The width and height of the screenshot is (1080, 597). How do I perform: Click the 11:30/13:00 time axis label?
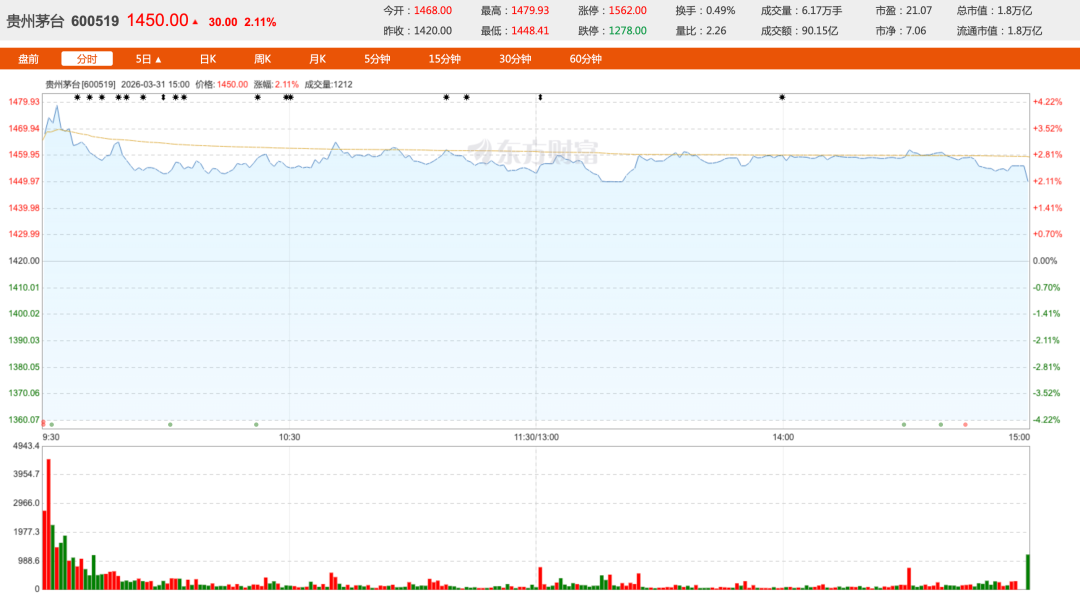[x=537, y=437]
